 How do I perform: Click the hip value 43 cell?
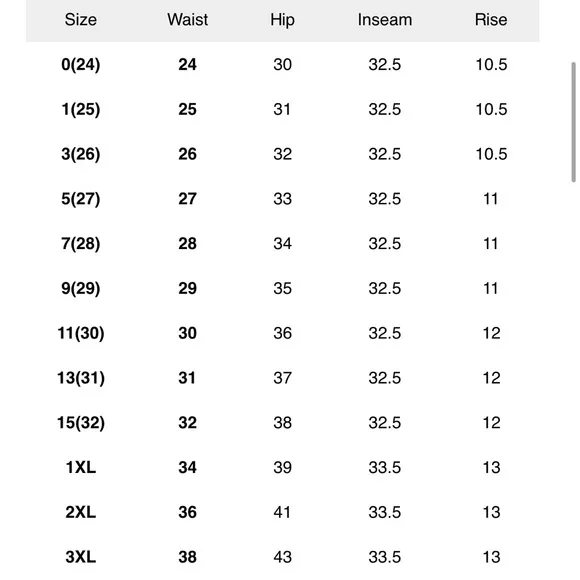click(283, 557)
